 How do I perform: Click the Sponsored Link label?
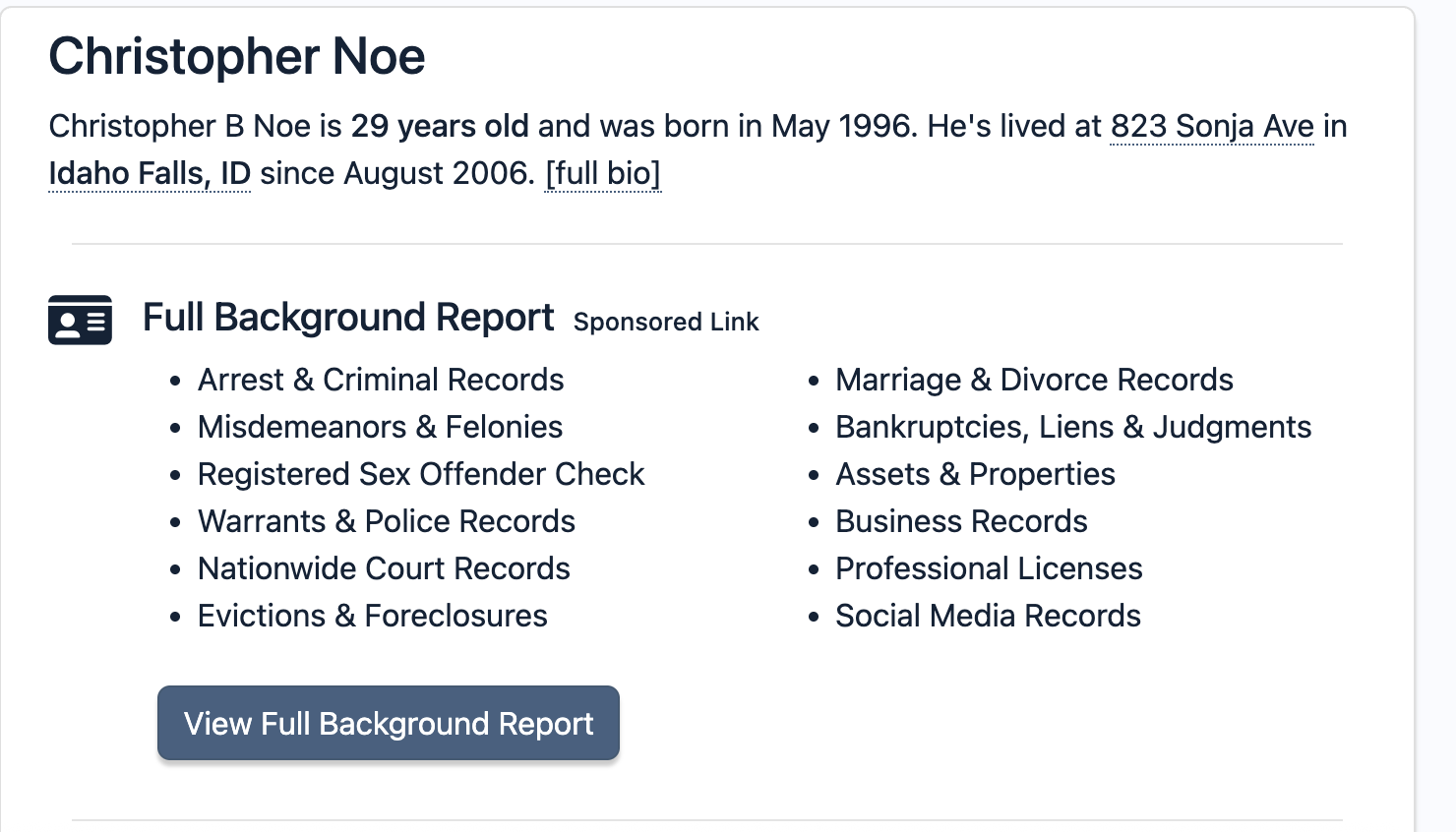(x=666, y=323)
